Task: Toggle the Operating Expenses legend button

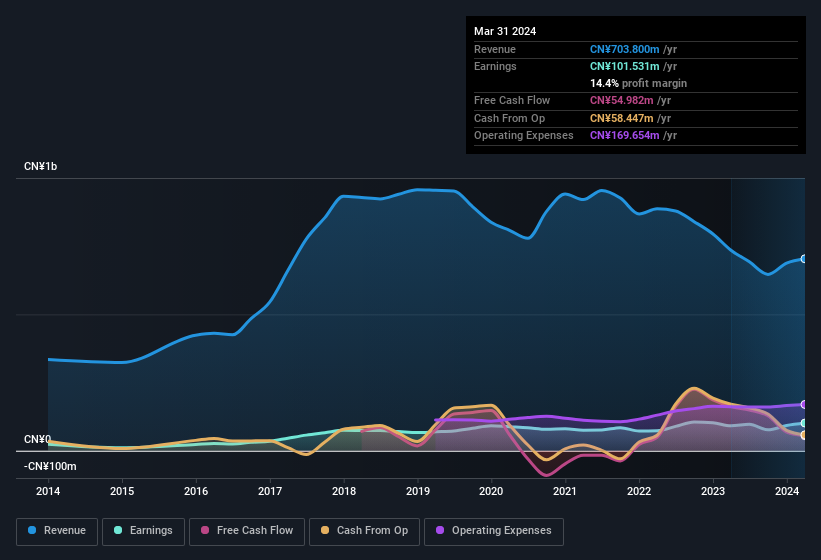Action: click(493, 531)
